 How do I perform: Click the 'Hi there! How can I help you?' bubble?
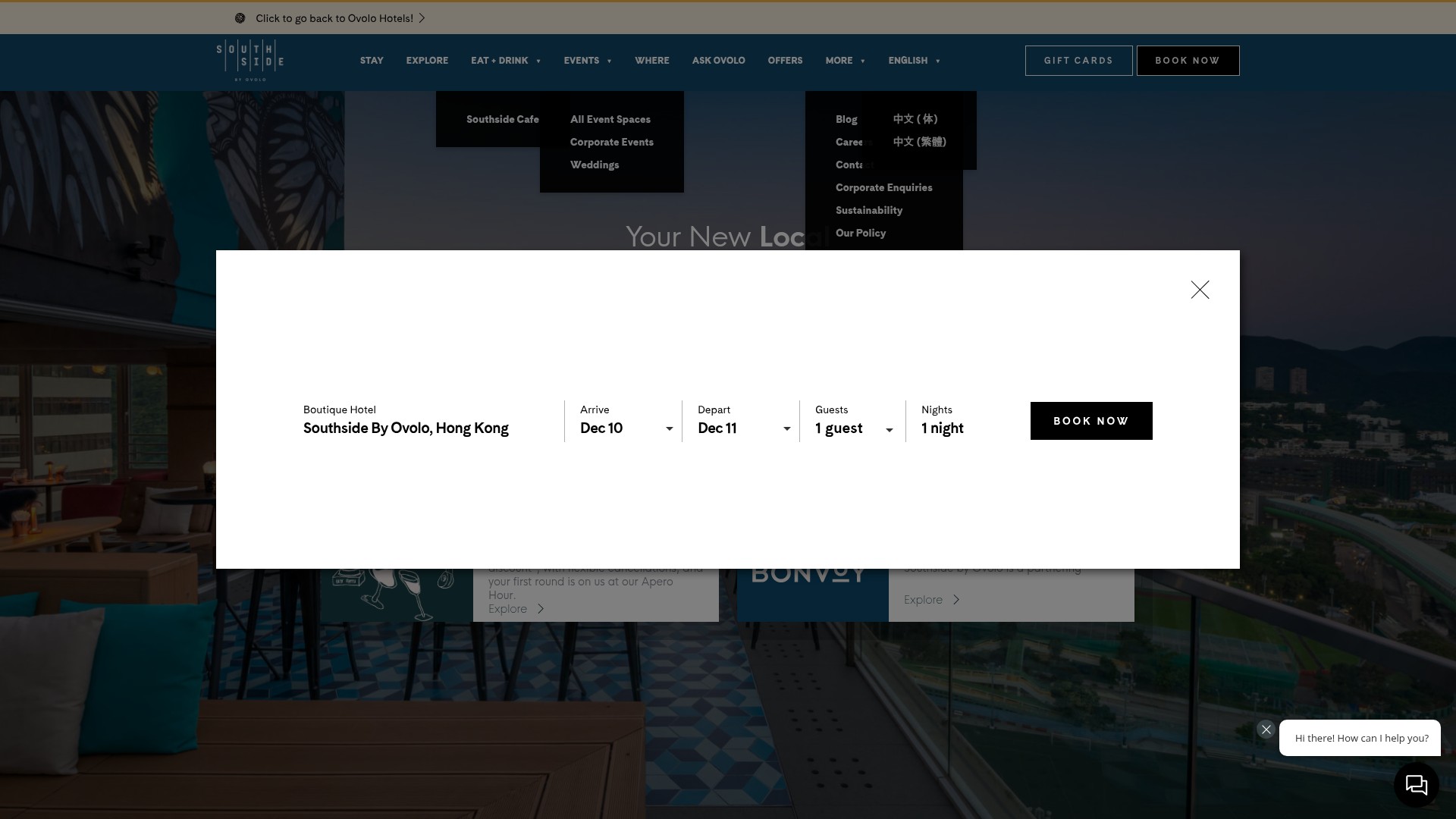pyautogui.click(x=1361, y=738)
